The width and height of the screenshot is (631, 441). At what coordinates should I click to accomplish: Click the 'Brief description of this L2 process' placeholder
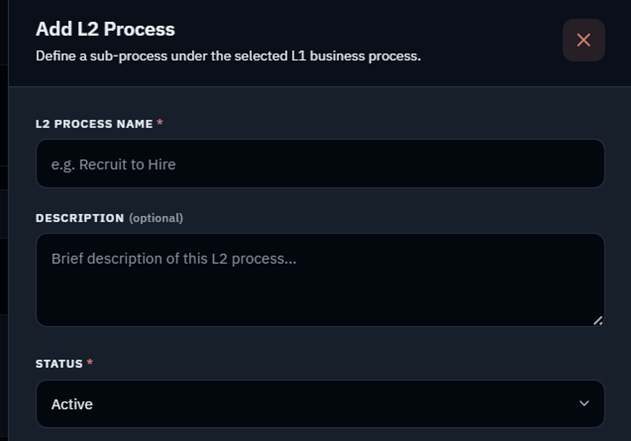click(174, 259)
